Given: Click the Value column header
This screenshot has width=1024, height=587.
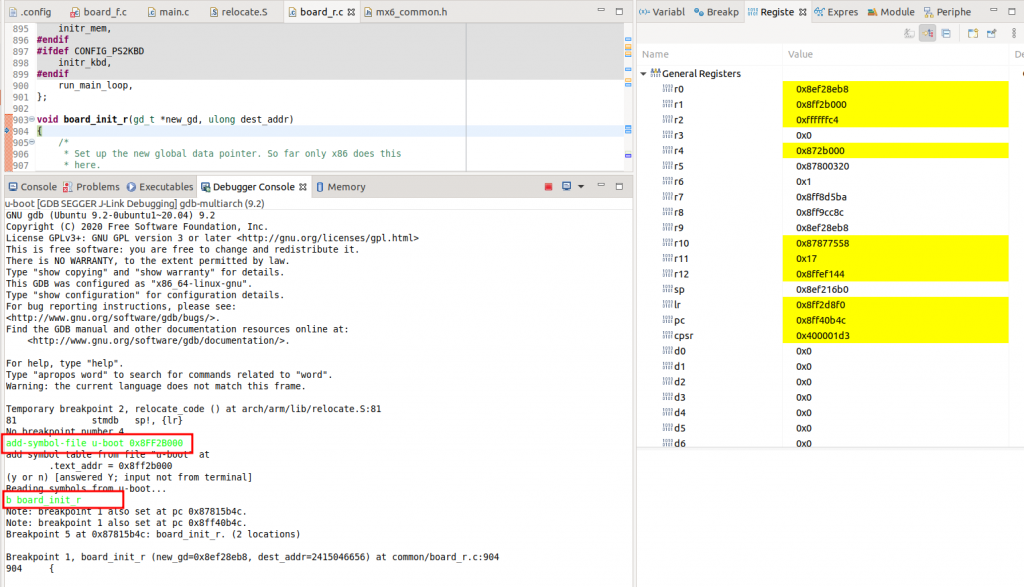Looking at the screenshot, I should [800, 54].
